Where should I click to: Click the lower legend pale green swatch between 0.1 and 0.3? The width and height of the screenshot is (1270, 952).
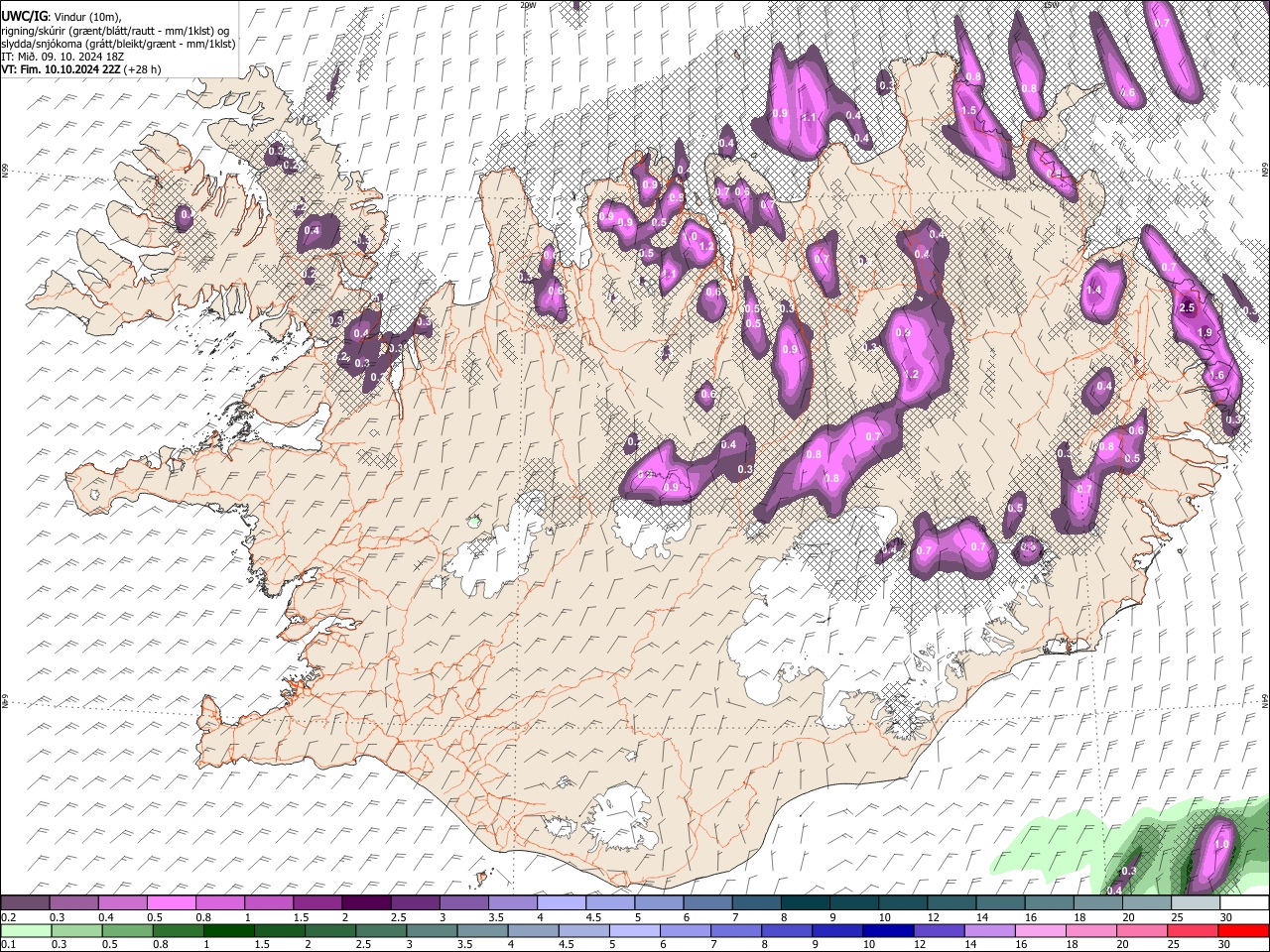[x=26, y=930]
